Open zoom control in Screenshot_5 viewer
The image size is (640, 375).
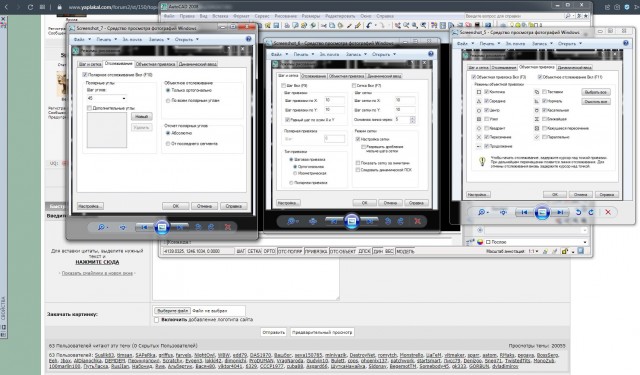[483, 212]
